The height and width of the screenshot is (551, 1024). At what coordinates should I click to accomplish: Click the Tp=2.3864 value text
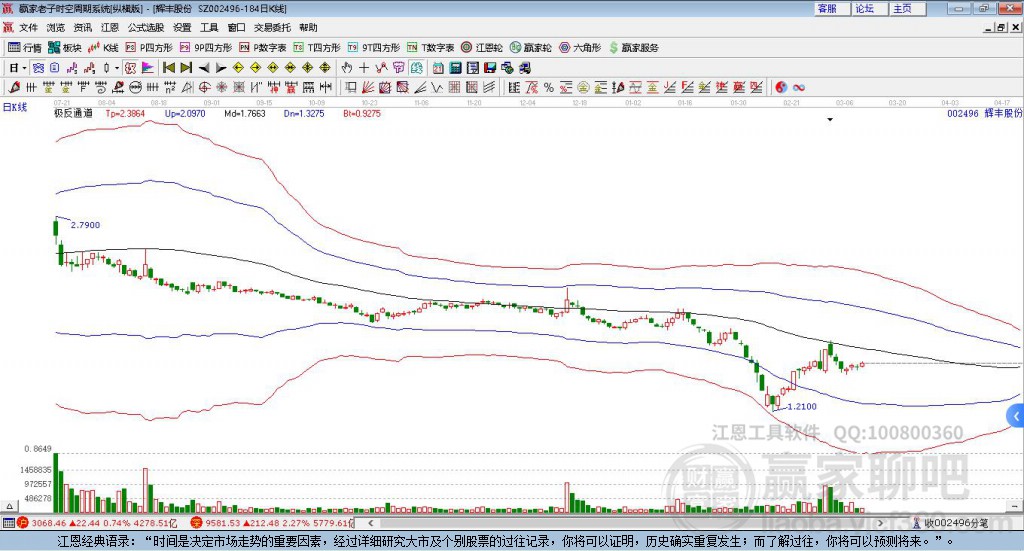[125, 114]
